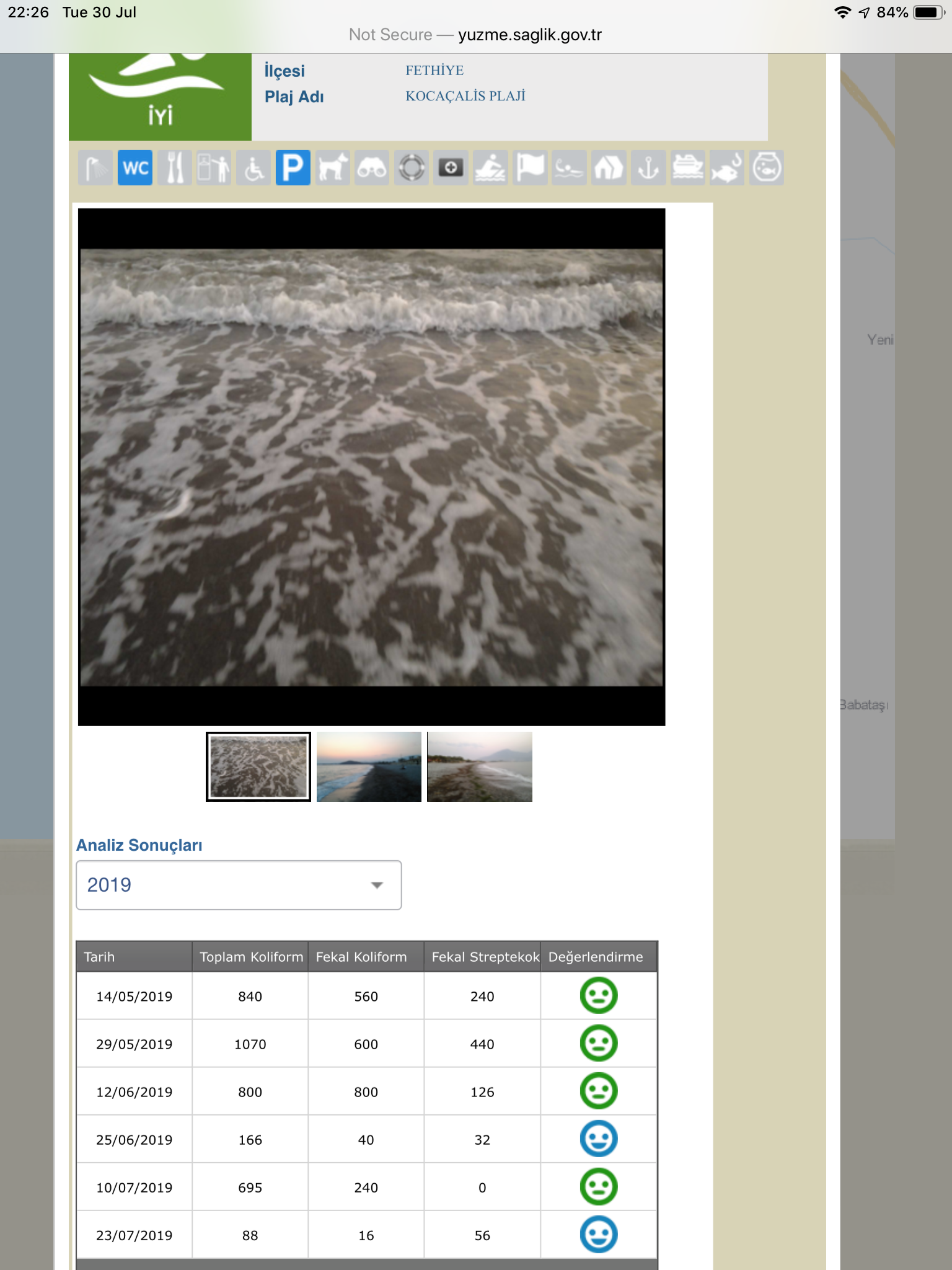Image resolution: width=952 pixels, height=1270 pixels.
Task: Click the rowing boat icon
Action: (491, 167)
